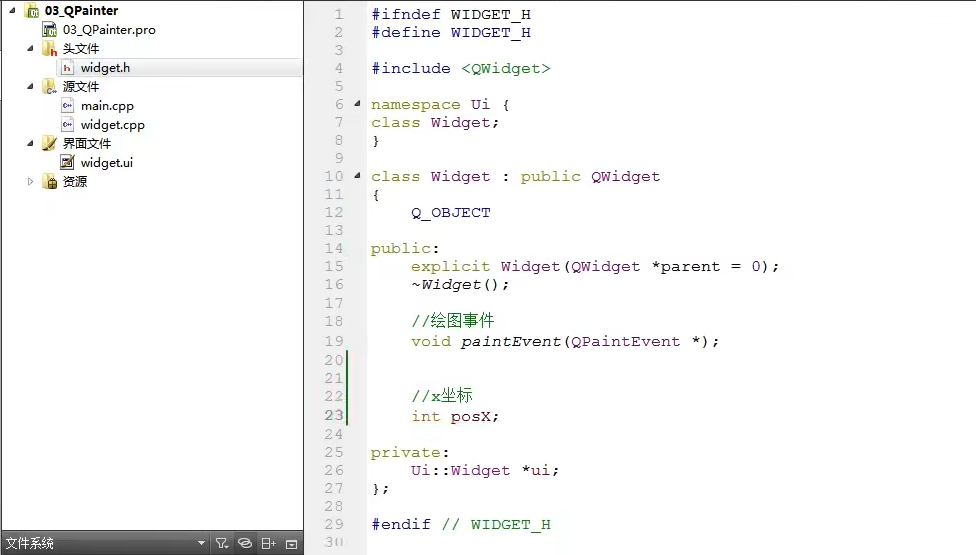Click the '#endif // WIDGET_H' line
This screenshot has height=555, width=976.
(461, 525)
